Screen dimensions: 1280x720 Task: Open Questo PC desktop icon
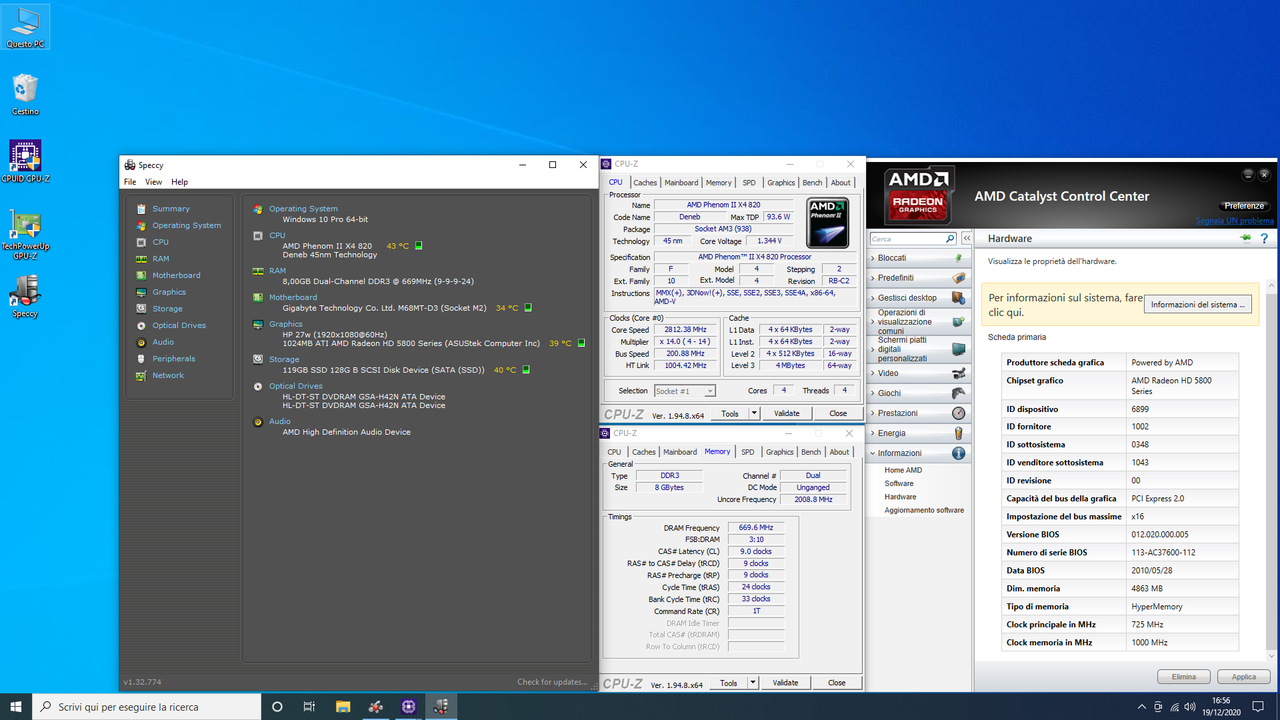click(25, 28)
